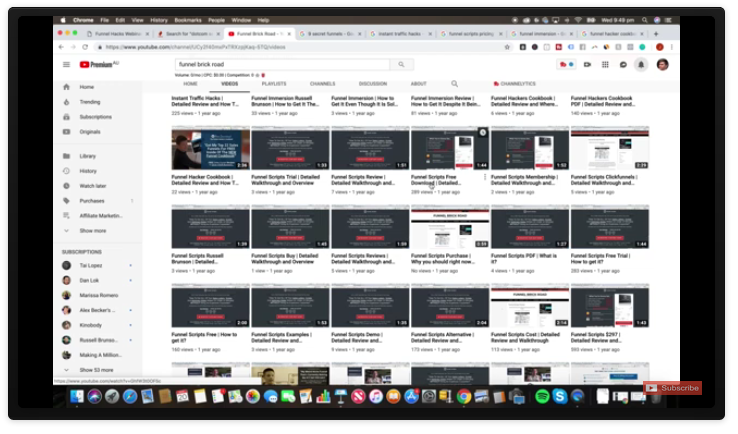Image resolution: width=738 pixels, height=434 pixels.
Task: Open the CHANNELS tab
Action: pyautogui.click(x=322, y=84)
